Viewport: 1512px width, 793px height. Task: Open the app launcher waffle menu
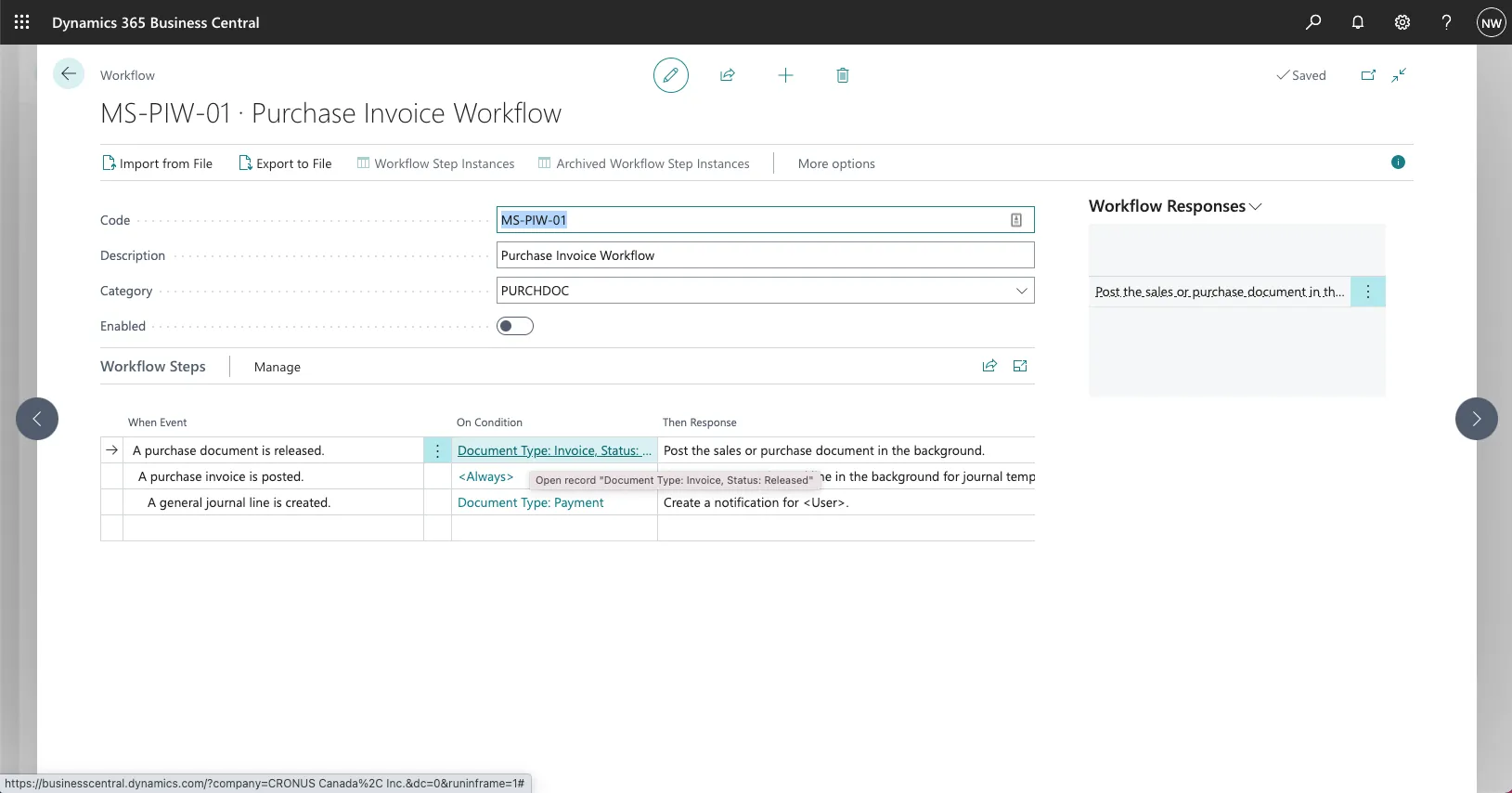click(x=22, y=22)
